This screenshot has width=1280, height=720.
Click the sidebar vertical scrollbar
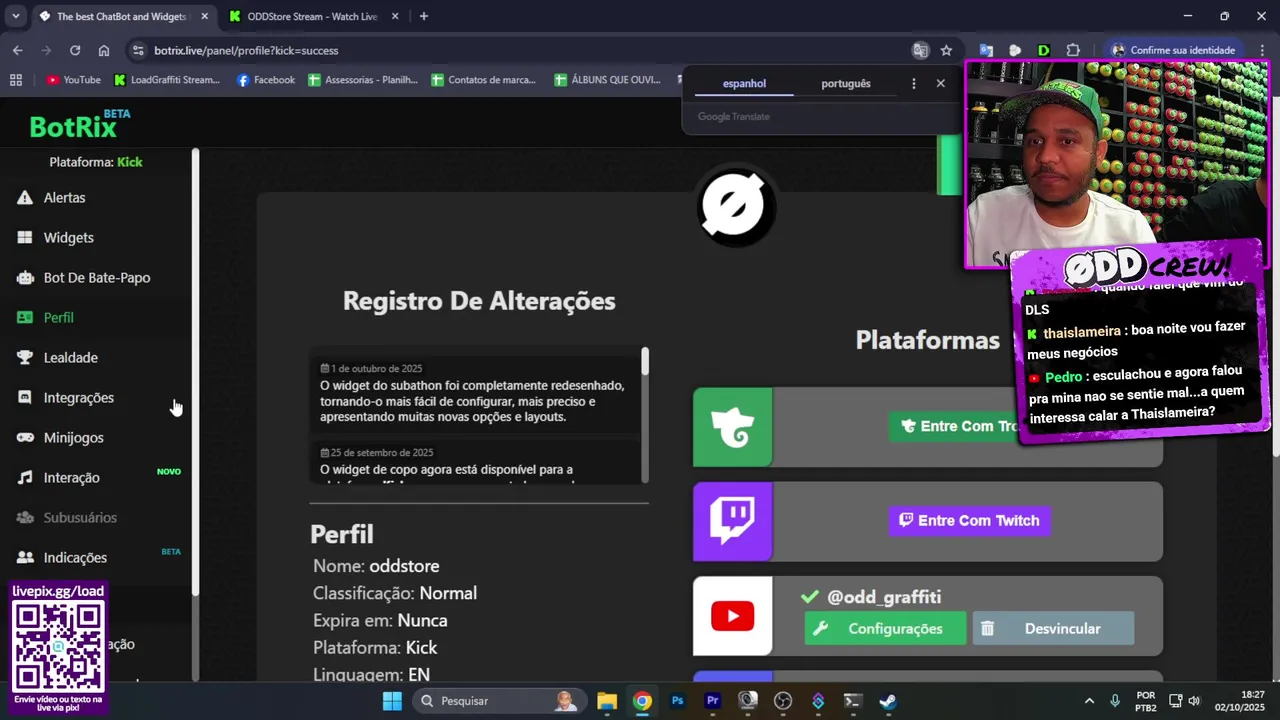[x=195, y=372]
